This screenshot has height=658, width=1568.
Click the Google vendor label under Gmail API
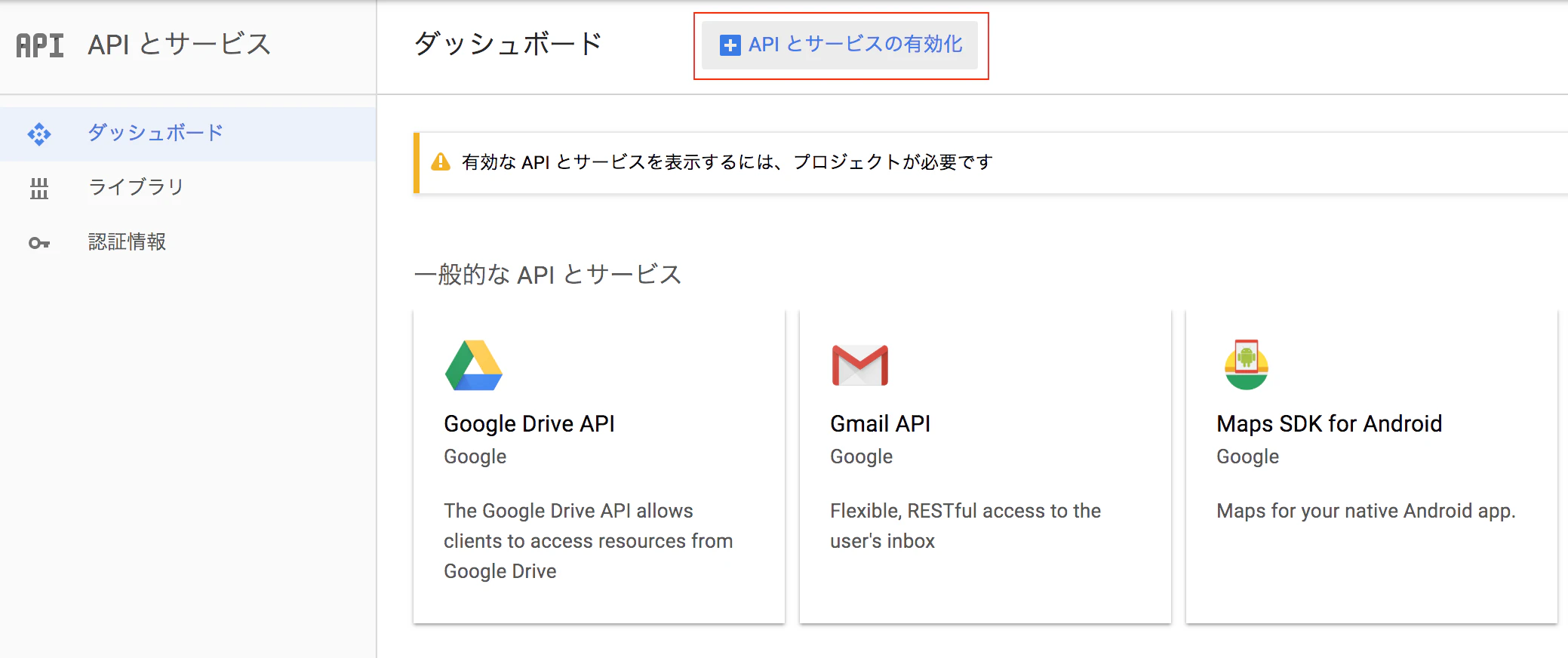pyautogui.click(x=861, y=457)
